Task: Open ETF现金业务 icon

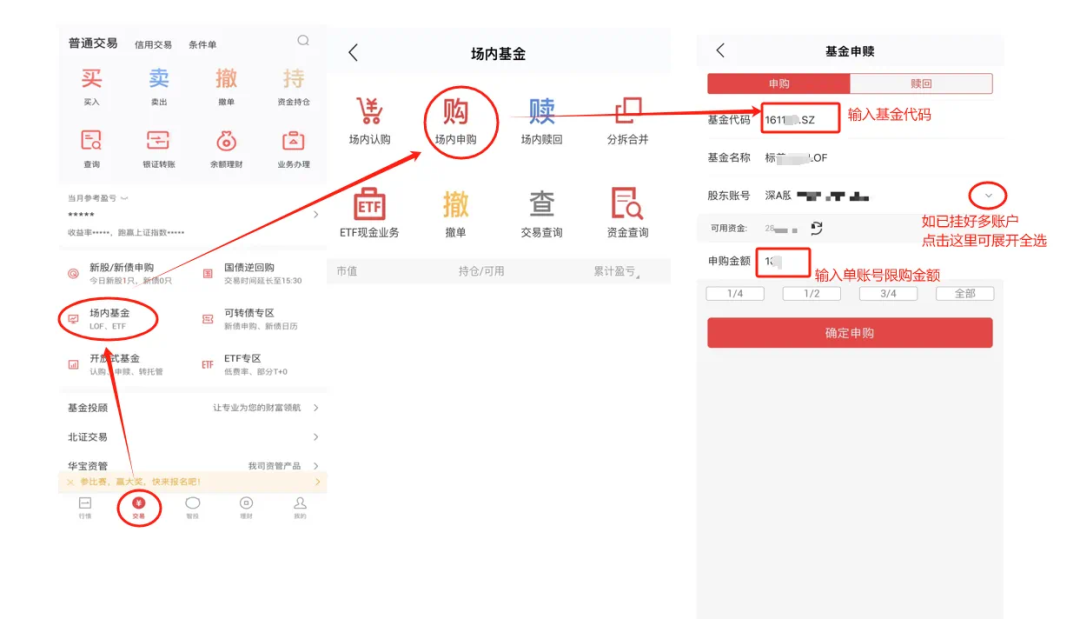Action: coord(369,205)
